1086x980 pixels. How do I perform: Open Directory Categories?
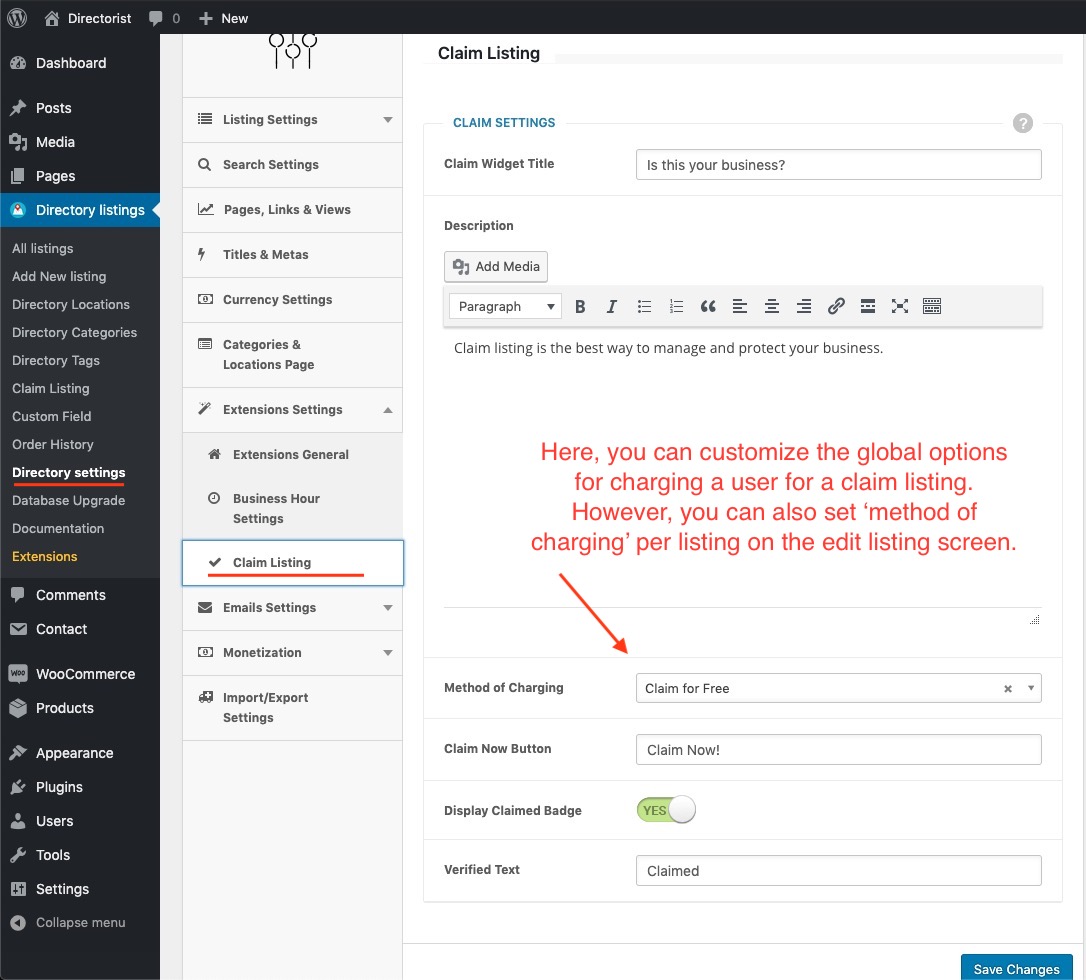click(x=74, y=332)
